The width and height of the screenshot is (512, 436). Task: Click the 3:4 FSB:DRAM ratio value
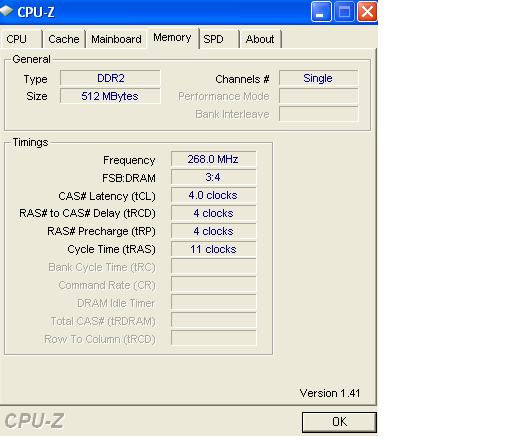213,177
